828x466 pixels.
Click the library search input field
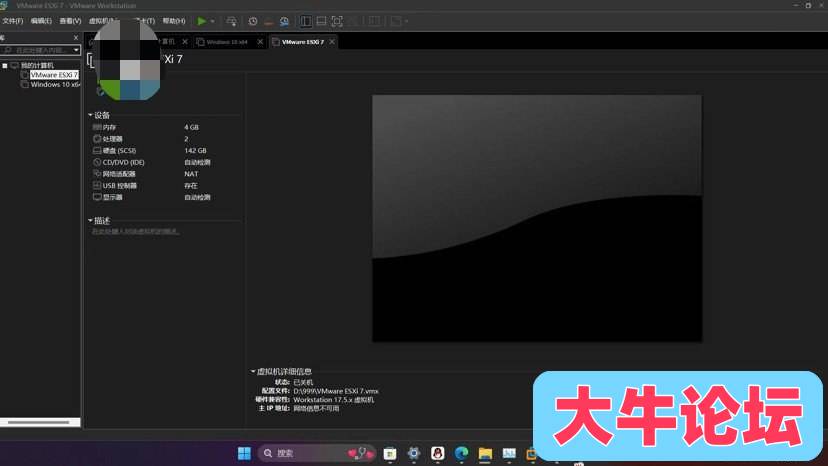coord(37,50)
